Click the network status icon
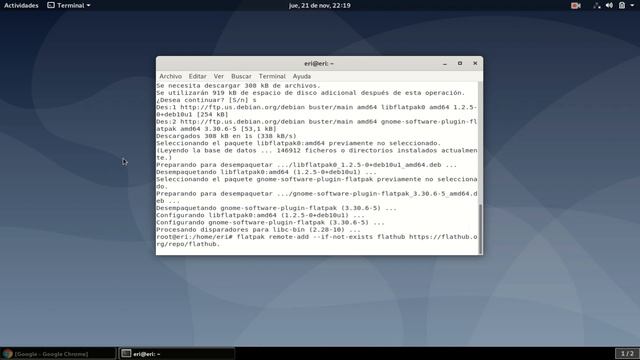The width and height of the screenshot is (640, 360). [597, 5]
